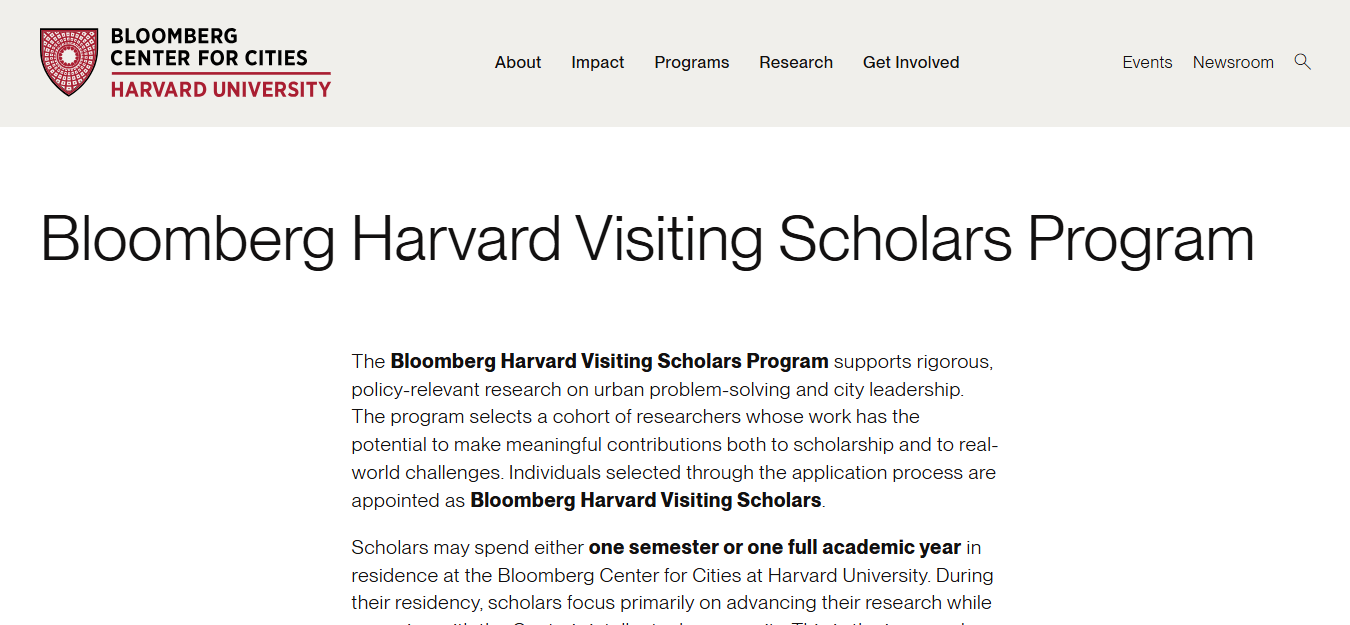Open the Impact menu item
1350x625 pixels.
click(x=598, y=62)
